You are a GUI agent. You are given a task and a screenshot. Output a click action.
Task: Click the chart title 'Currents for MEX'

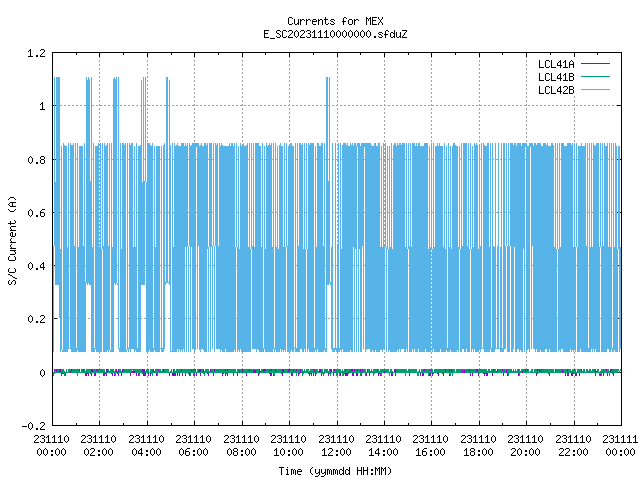coord(335,21)
